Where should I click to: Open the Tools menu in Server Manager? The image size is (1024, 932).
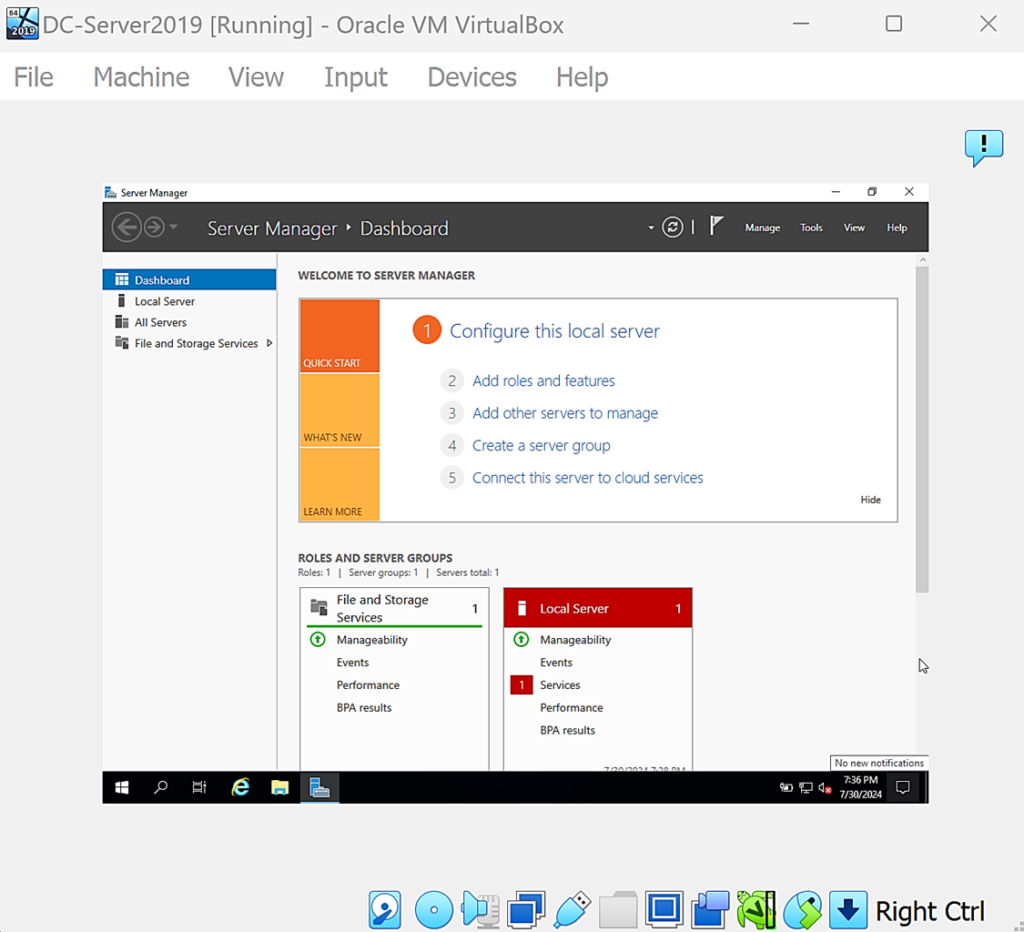811,228
